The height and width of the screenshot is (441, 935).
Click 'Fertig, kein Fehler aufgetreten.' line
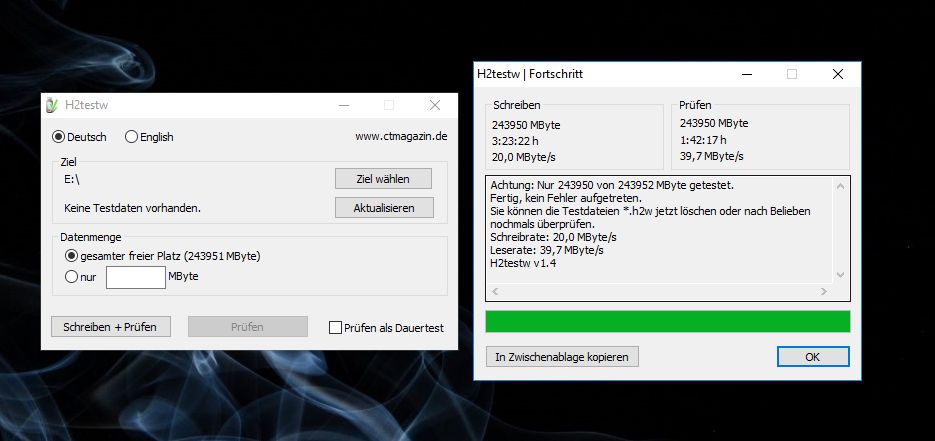pos(564,198)
